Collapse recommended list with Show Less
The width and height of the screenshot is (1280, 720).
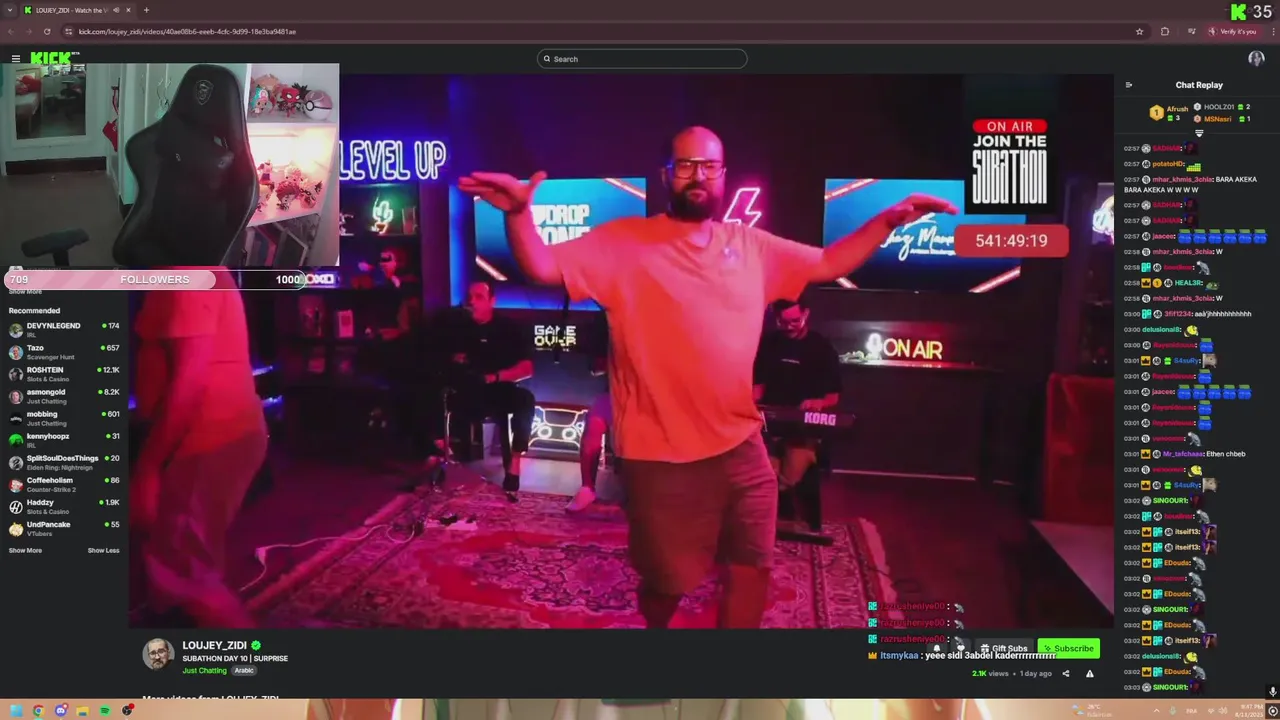pyautogui.click(x=103, y=550)
